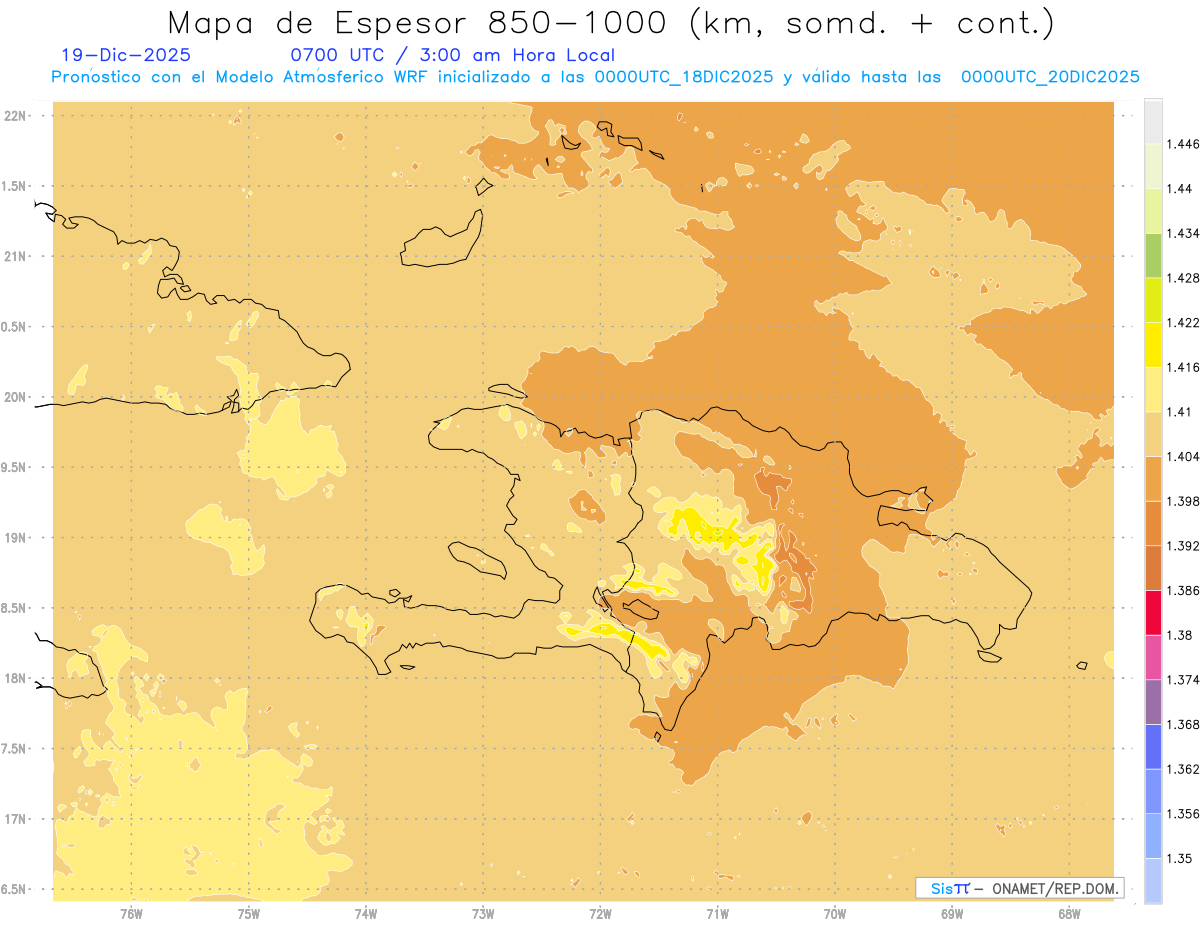
Task: Click the latitude label 18N
Action: 16,679
